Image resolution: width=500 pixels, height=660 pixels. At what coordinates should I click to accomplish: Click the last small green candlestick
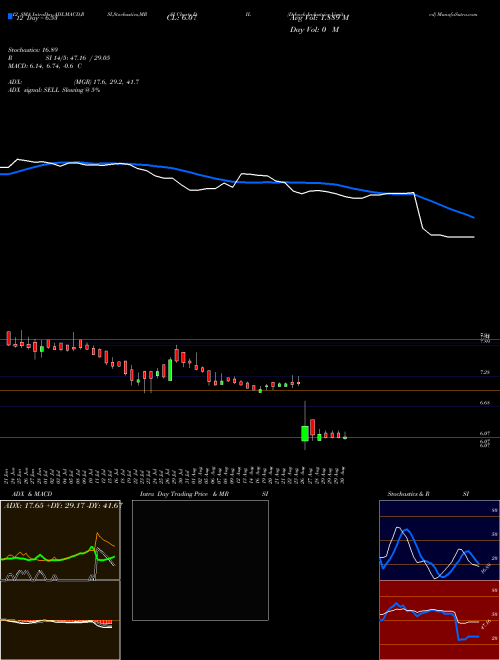345,438
